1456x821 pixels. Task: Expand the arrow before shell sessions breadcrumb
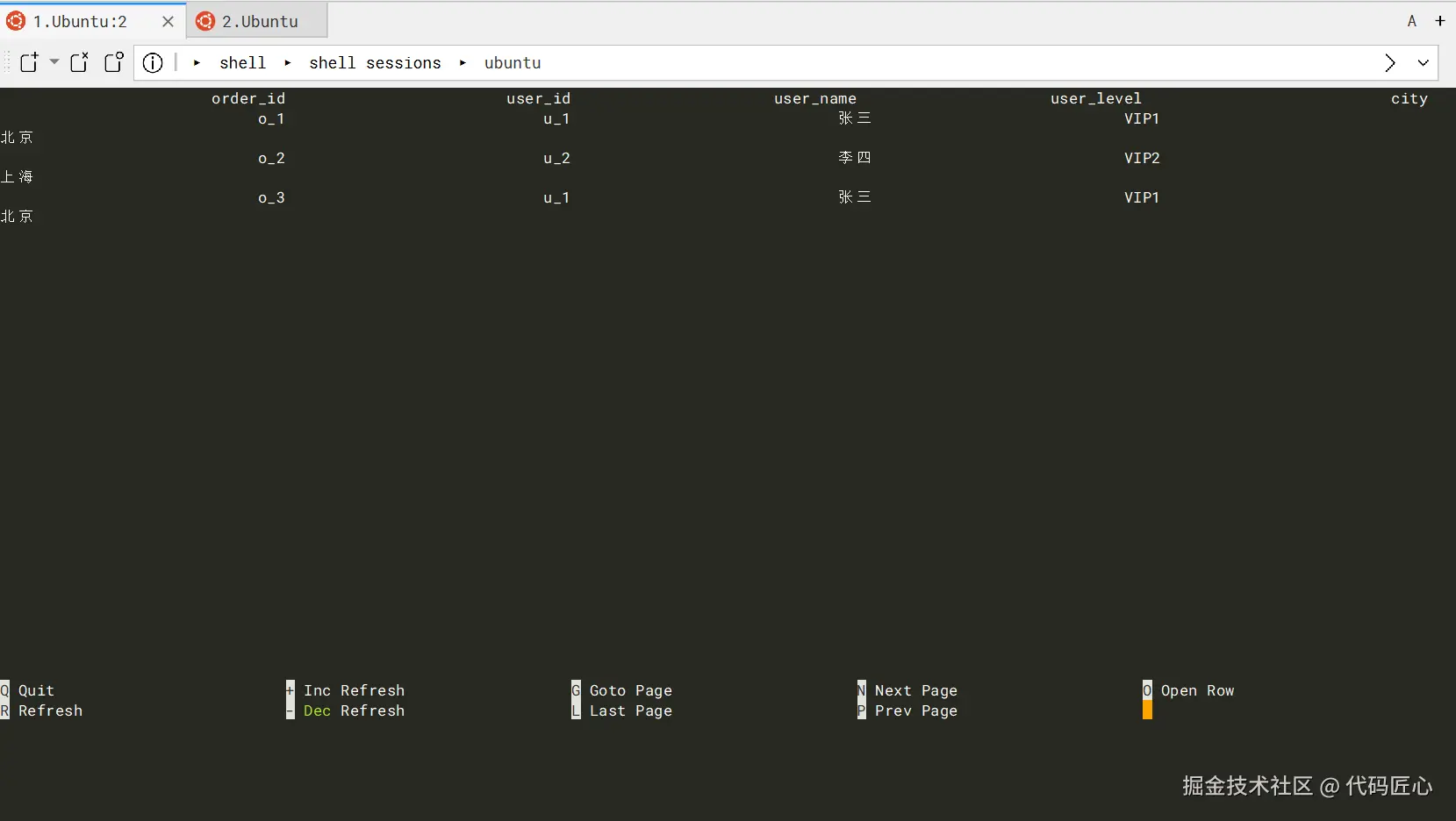tap(288, 63)
